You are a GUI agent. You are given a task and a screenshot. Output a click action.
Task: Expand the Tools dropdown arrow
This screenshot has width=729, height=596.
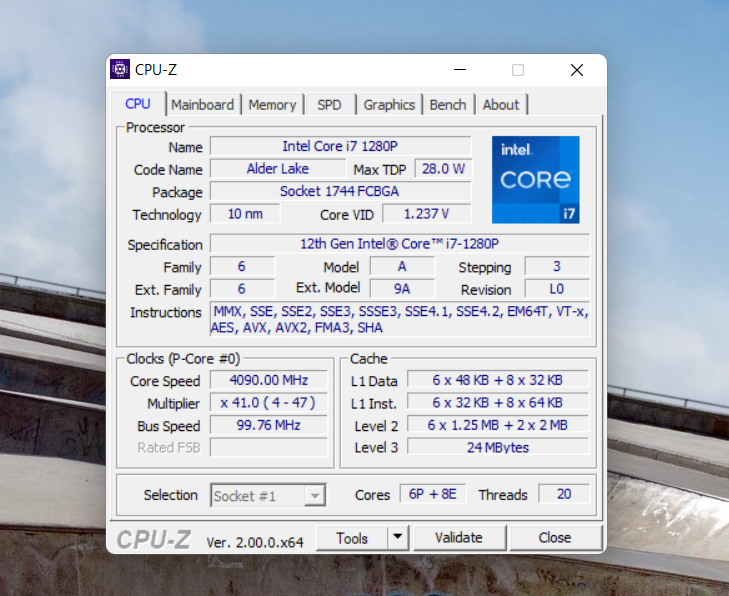click(x=398, y=538)
